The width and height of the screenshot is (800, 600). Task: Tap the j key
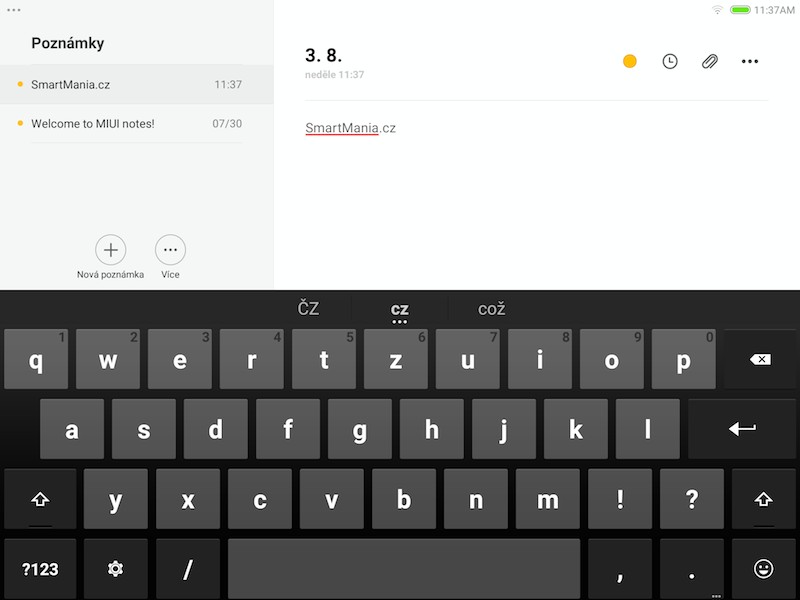(504, 429)
